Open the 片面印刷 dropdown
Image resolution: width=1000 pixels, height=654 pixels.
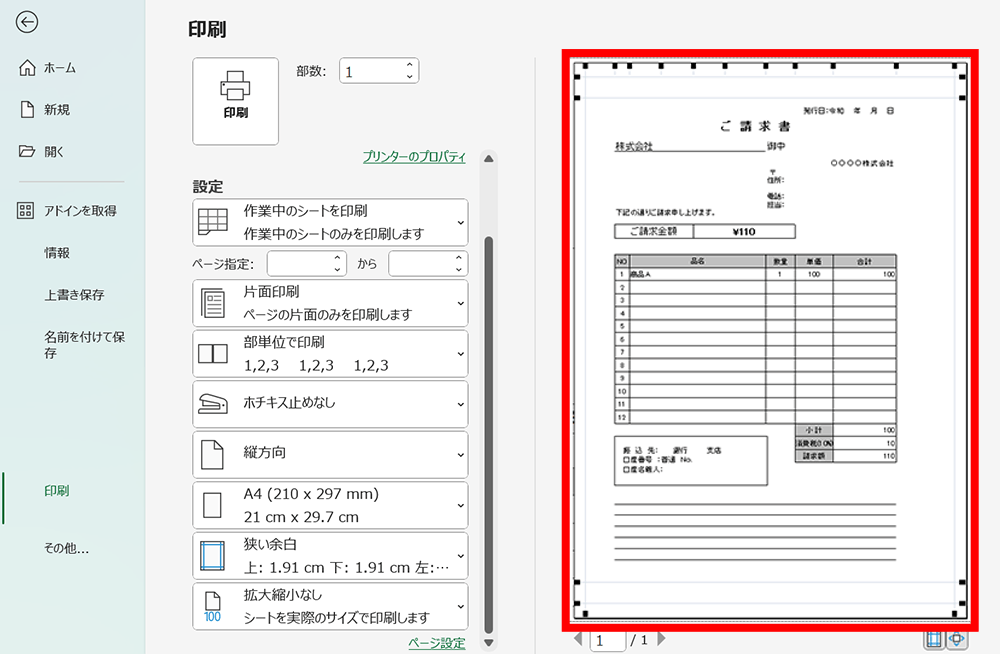tap(330, 303)
